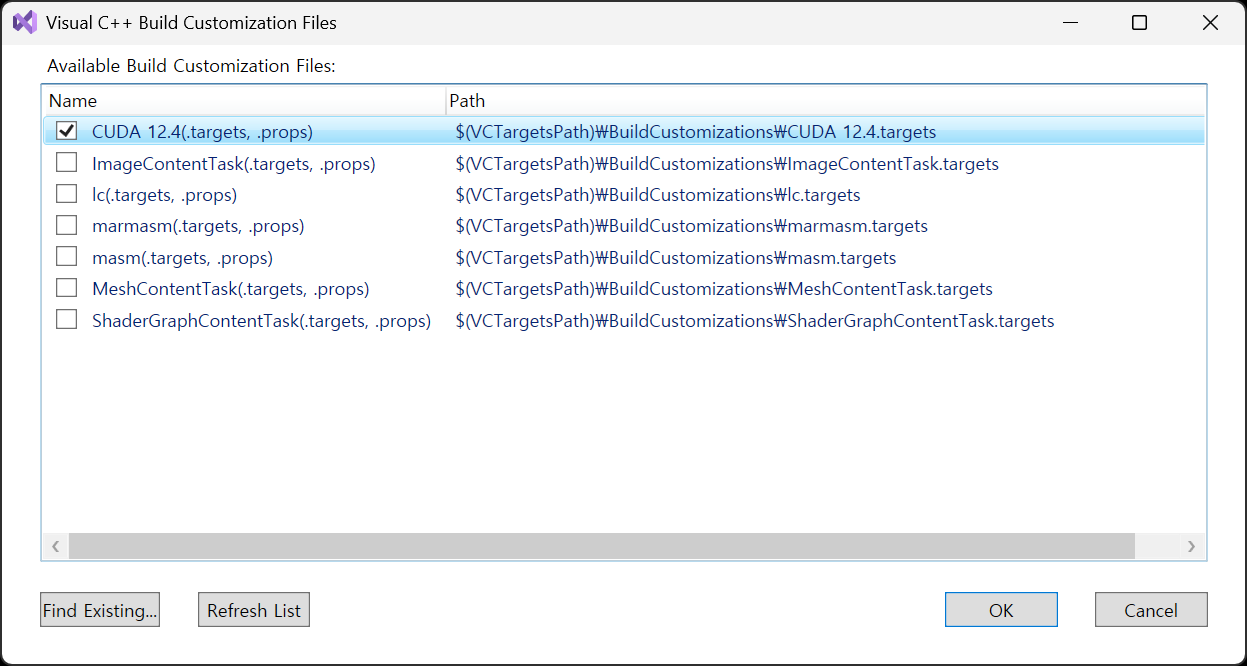Click the CUDA 12.4.targets path
The height and width of the screenshot is (666, 1247).
[696, 131]
